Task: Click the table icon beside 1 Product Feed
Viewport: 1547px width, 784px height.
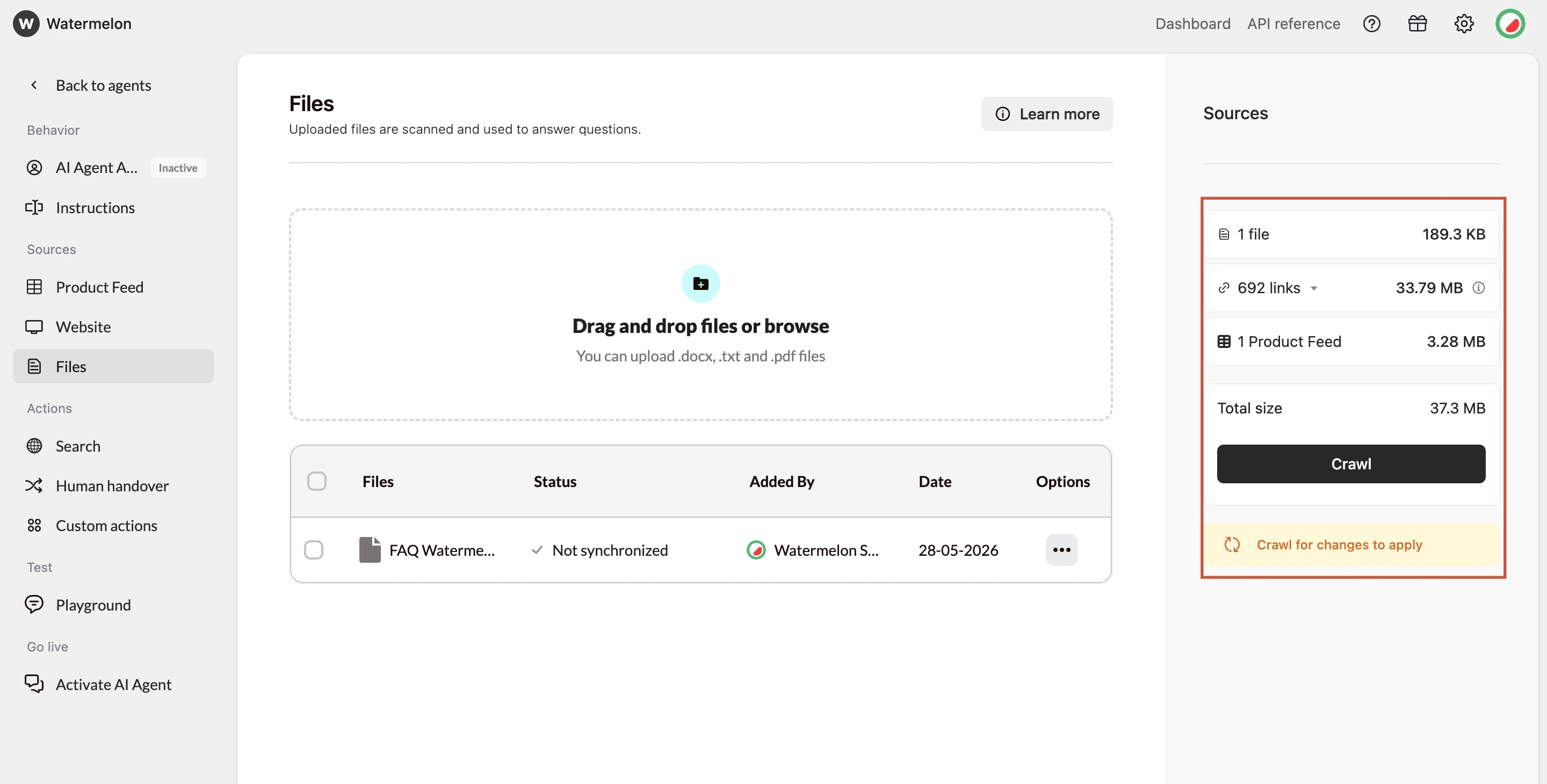Action: pos(1224,342)
